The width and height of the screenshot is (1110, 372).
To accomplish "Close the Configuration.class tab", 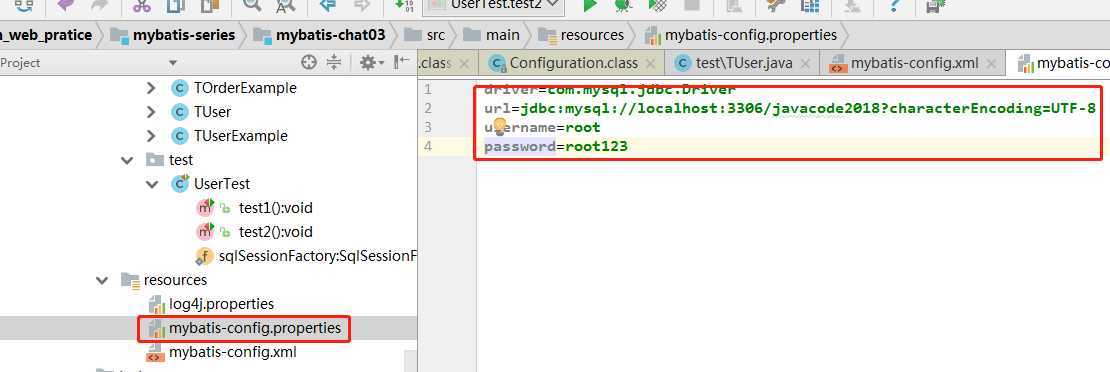I will [650, 64].
